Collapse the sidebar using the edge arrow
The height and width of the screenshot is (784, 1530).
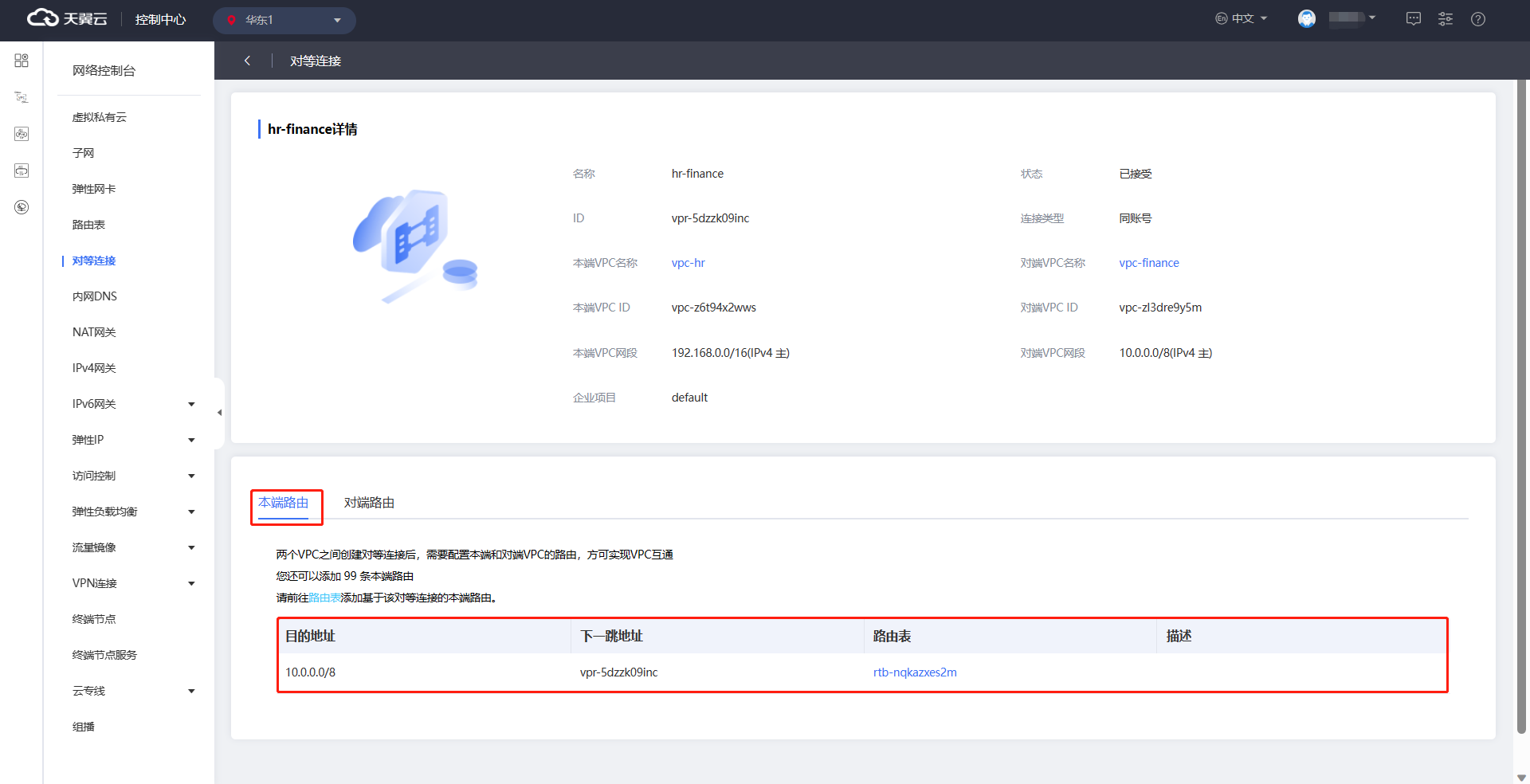tap(219, 413)
